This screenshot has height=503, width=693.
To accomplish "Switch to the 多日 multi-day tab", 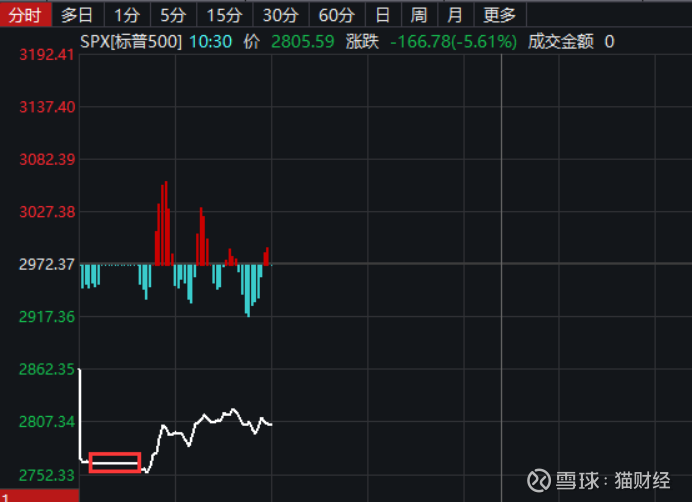I will (78, 15).
